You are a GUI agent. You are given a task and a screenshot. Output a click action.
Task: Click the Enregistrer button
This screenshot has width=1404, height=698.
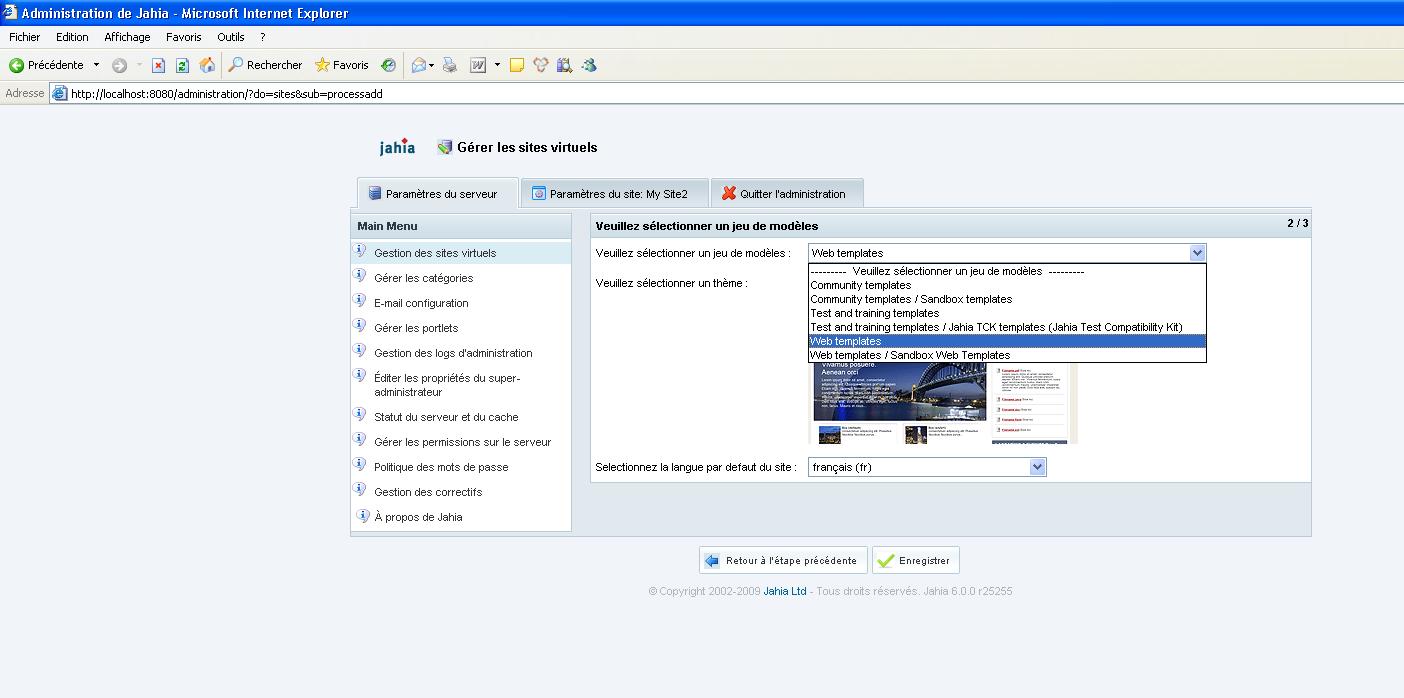915,560
